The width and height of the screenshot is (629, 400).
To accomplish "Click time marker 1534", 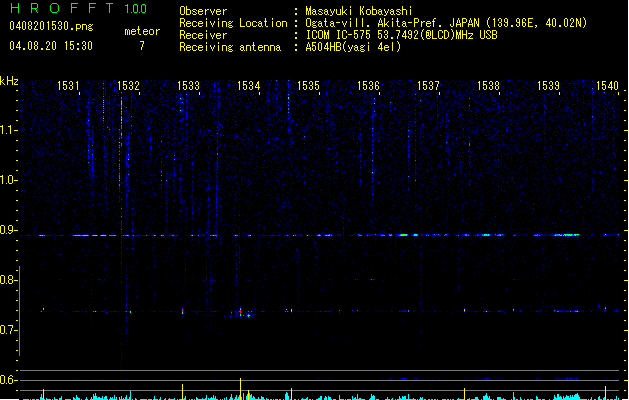I will click(248, 86).
